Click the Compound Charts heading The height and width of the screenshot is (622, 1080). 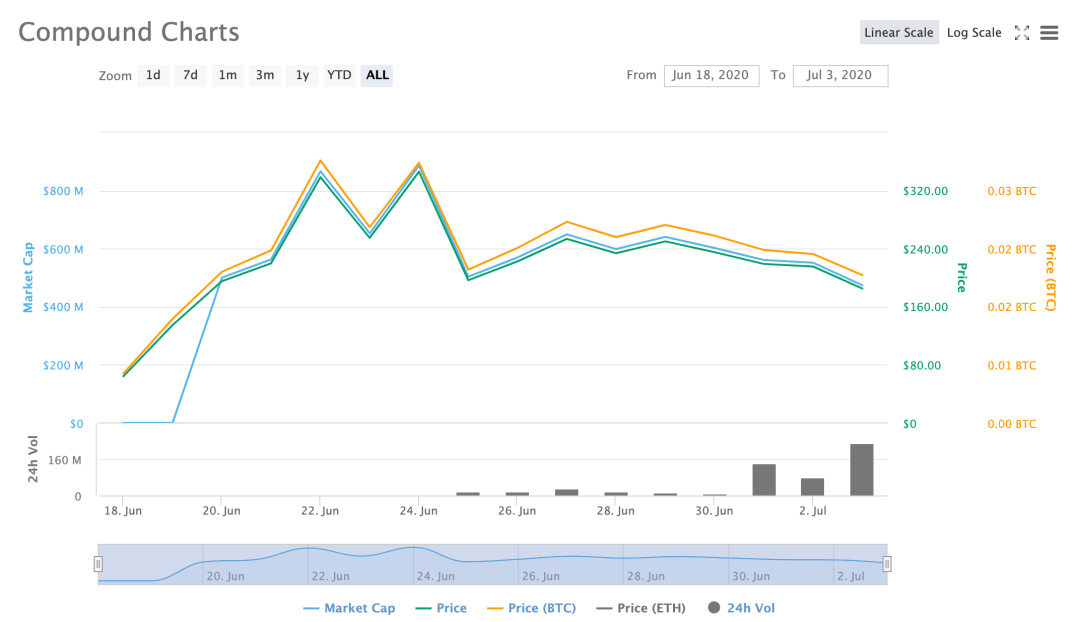pyautogui.click(x=129, y=32)
